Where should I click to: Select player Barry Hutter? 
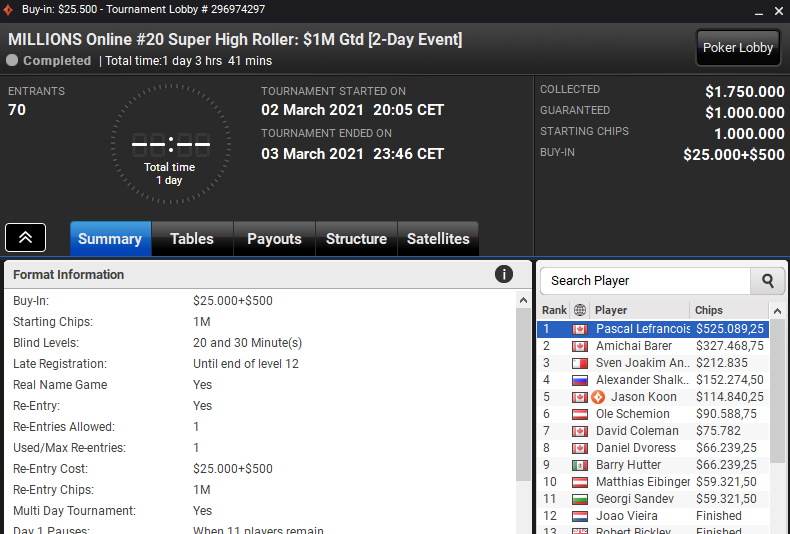653,465
